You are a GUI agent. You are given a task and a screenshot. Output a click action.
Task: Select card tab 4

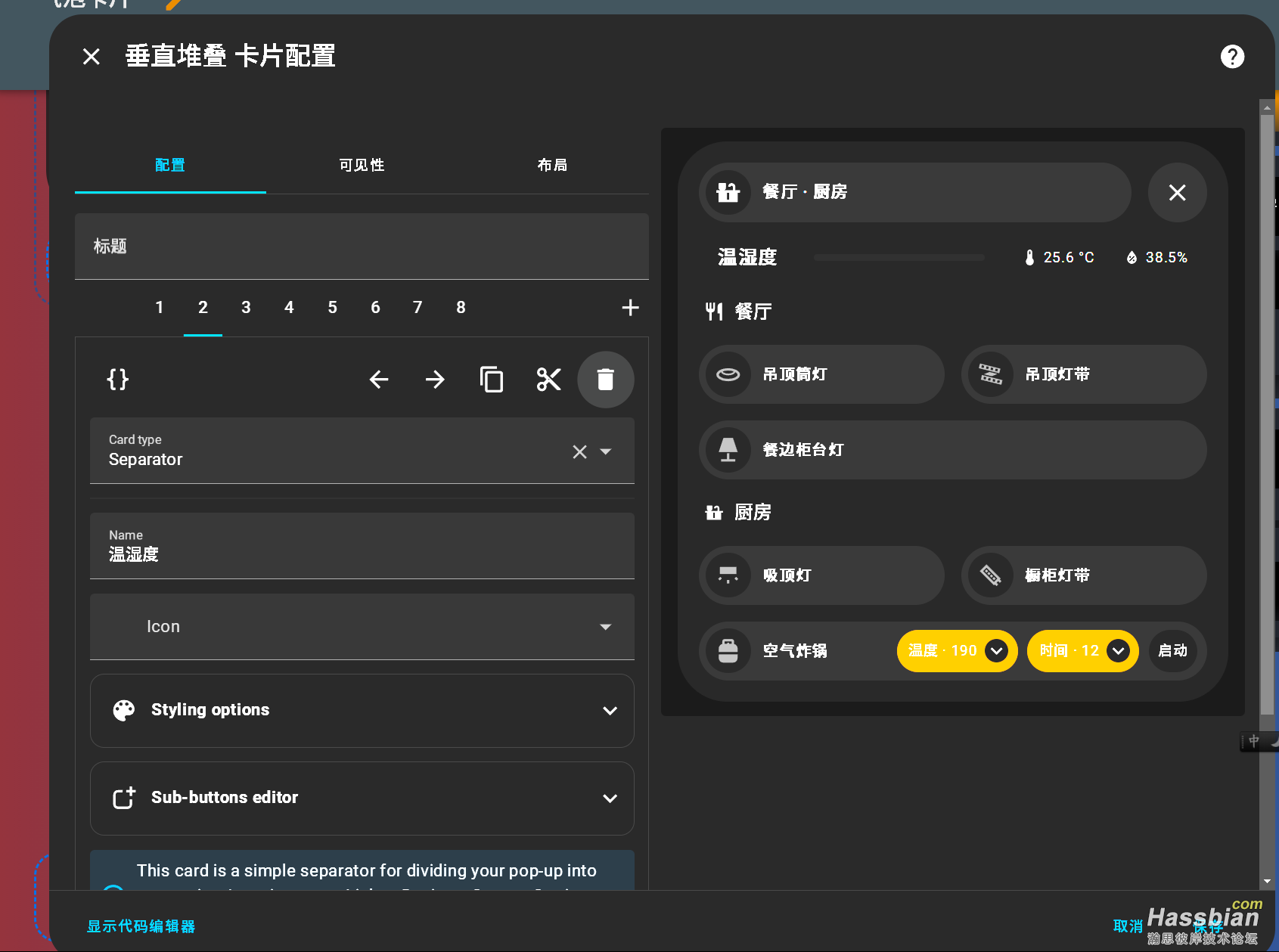[289, 308]
